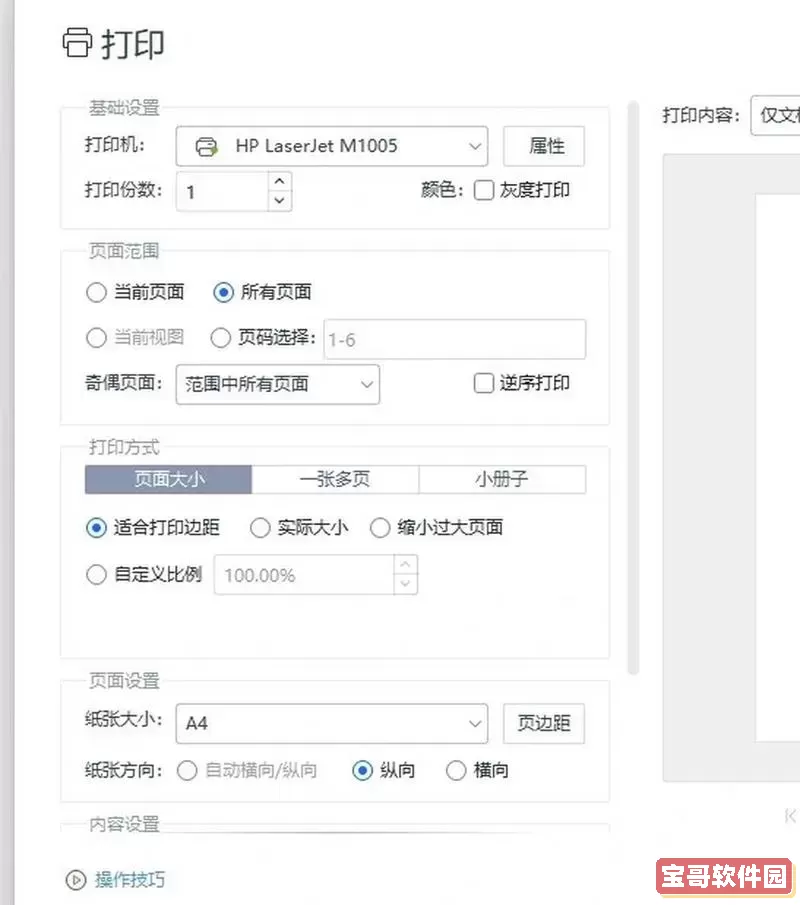The image size is (800, 905).
Task: Set paper orientation to 纵向
Action: point(362,771)
